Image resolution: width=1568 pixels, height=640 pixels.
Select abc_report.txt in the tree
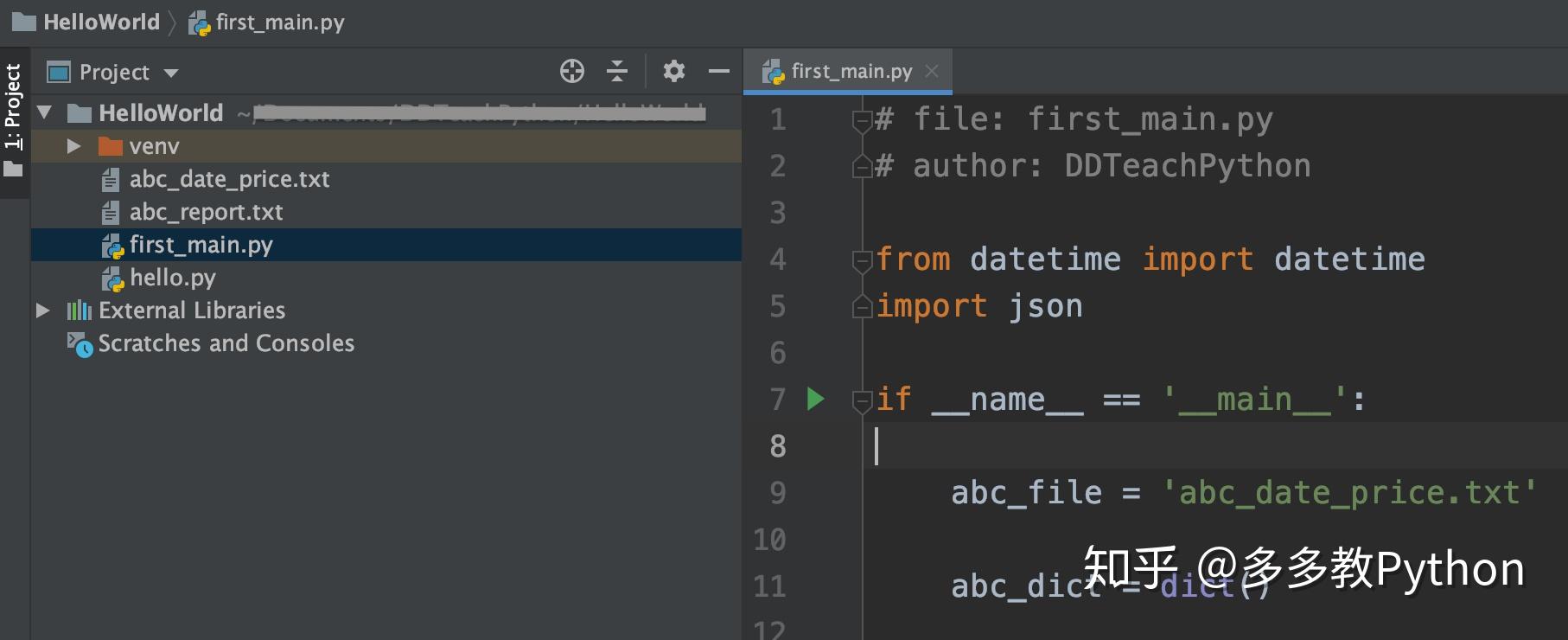(x=386, y=212)
